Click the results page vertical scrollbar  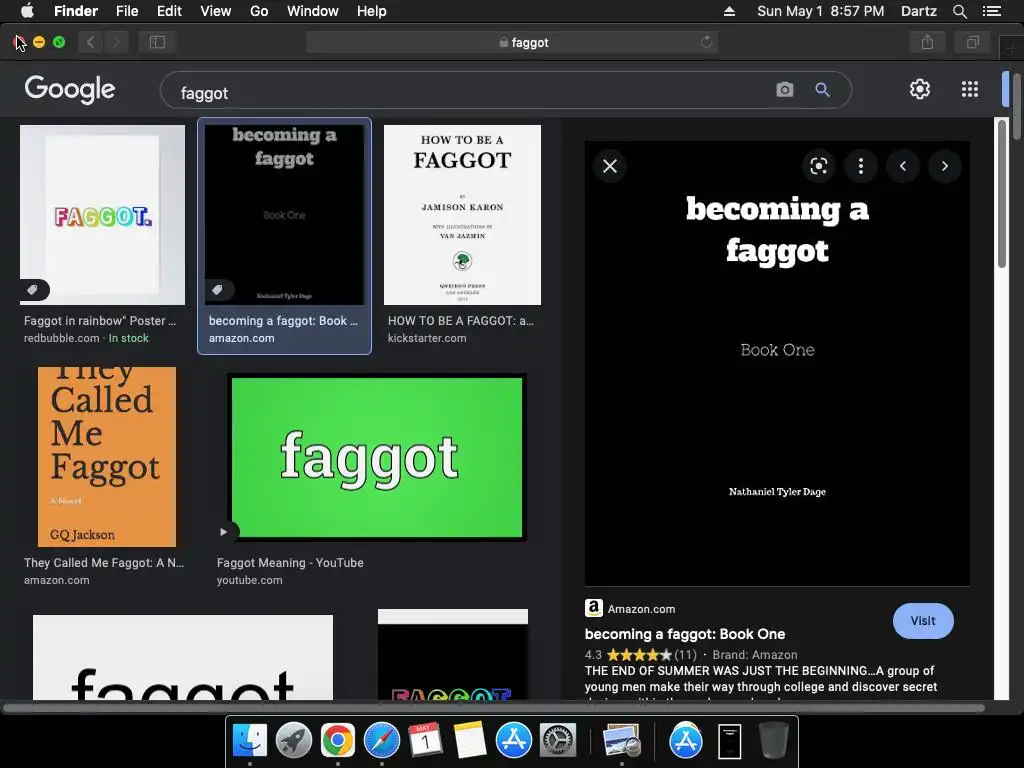pos(1002,195)
